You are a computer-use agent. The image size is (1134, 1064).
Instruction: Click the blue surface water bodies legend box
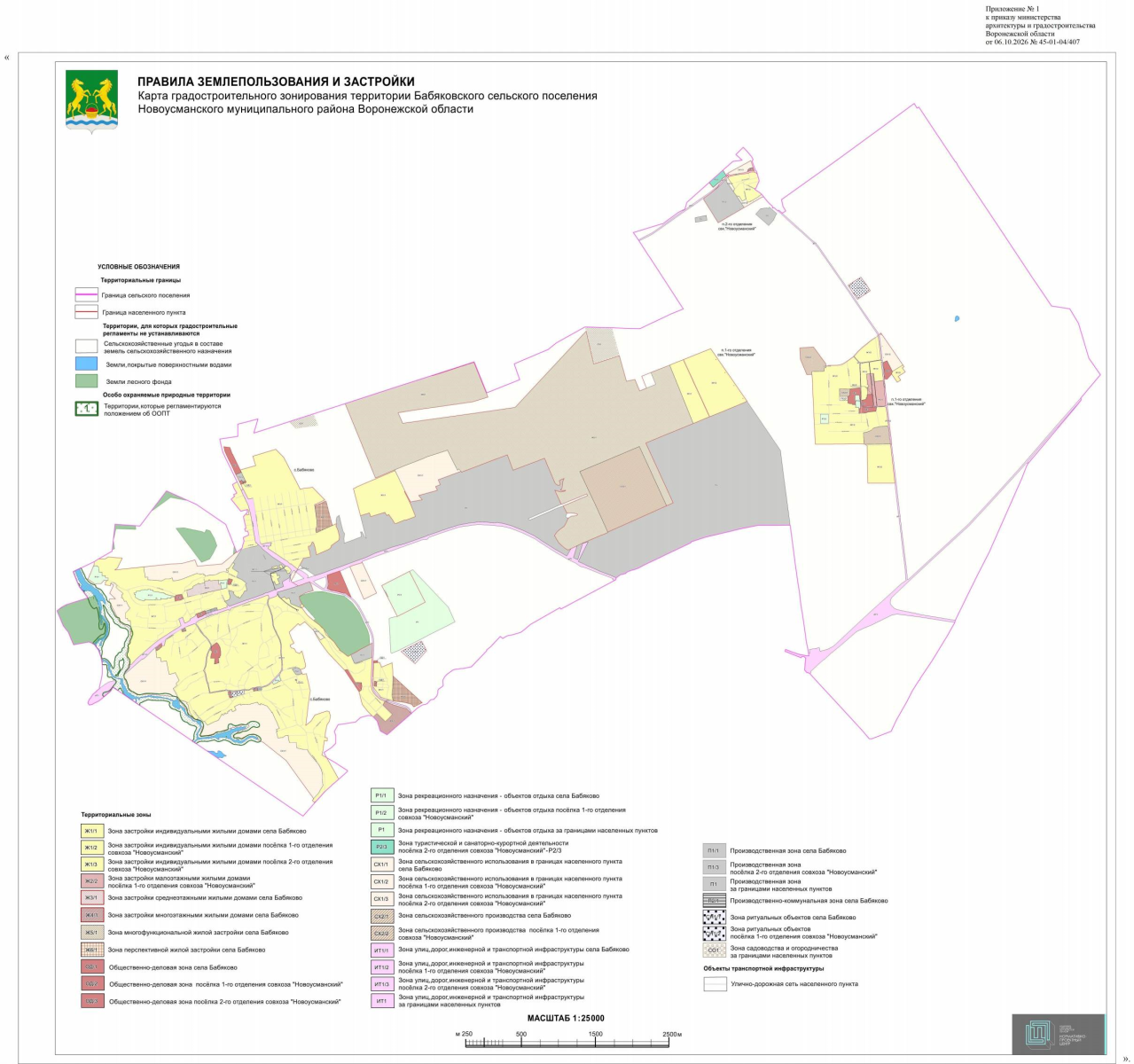(86, 364)
